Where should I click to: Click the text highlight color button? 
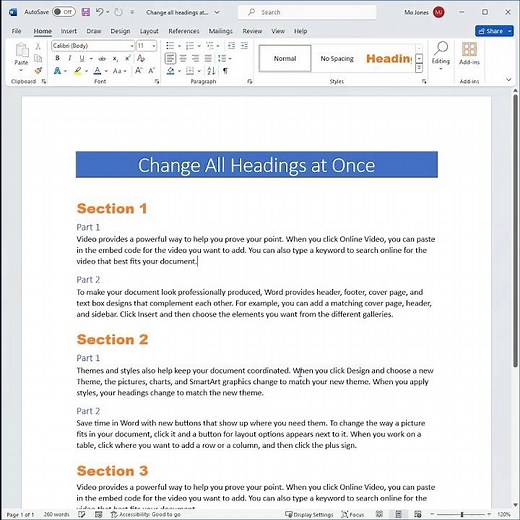pos(78,71)
